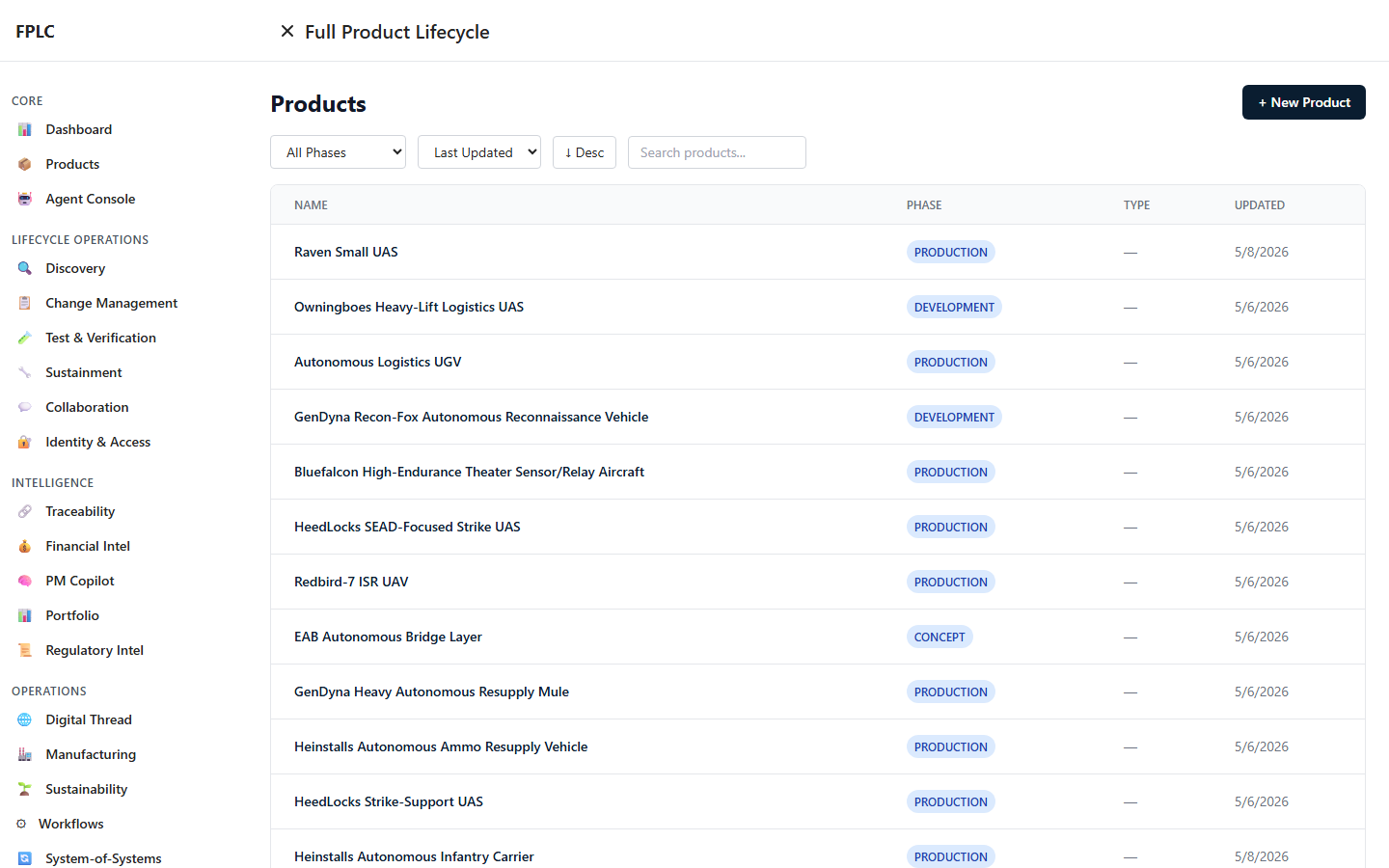Screen dimensions: 1389x868
Task: Click the Financial Intel money bag icon
Action: 25,546
